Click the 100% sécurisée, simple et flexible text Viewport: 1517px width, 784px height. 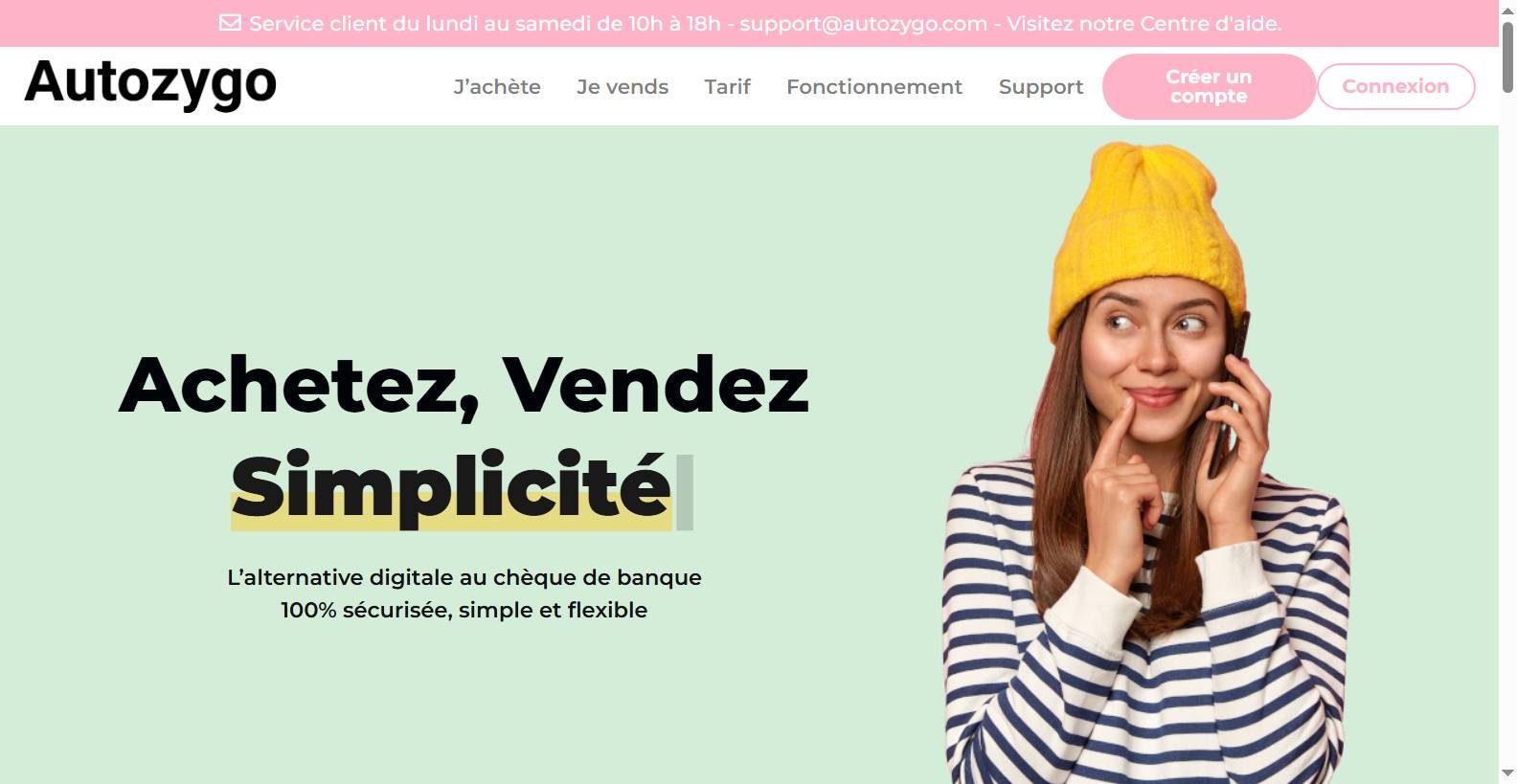(x=464, y=610)
